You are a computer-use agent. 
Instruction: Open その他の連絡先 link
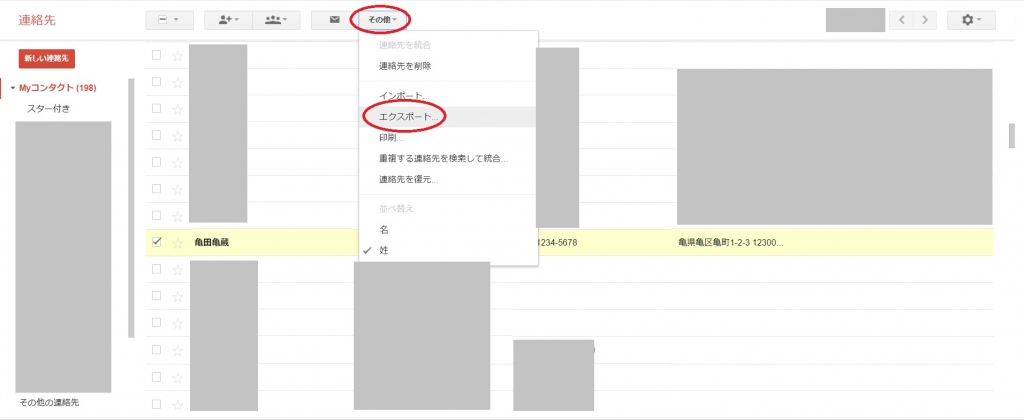tap(49, 402)
